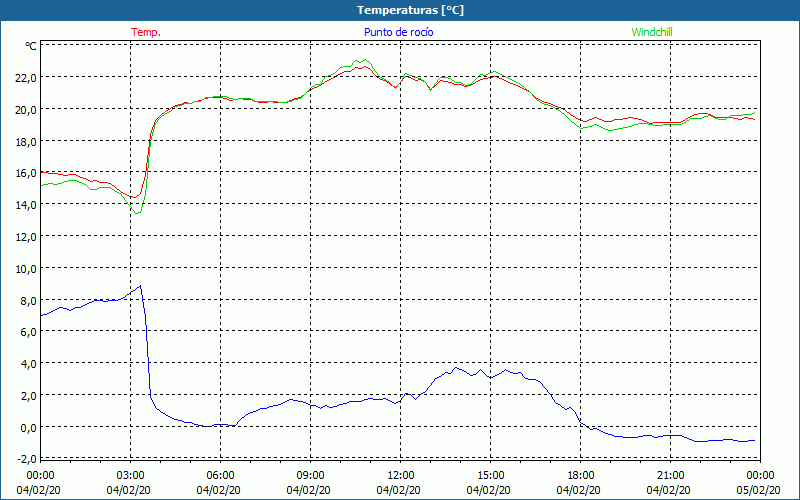Click the temperature peak before 11:00

click(365, 66)
